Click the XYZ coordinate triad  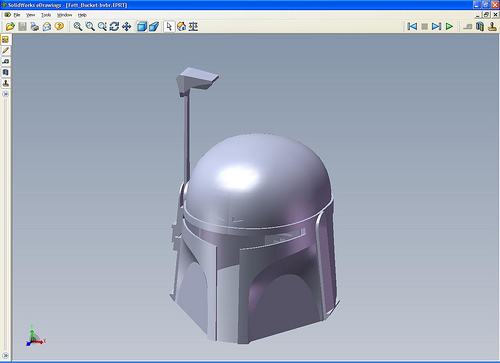(35, 336)
